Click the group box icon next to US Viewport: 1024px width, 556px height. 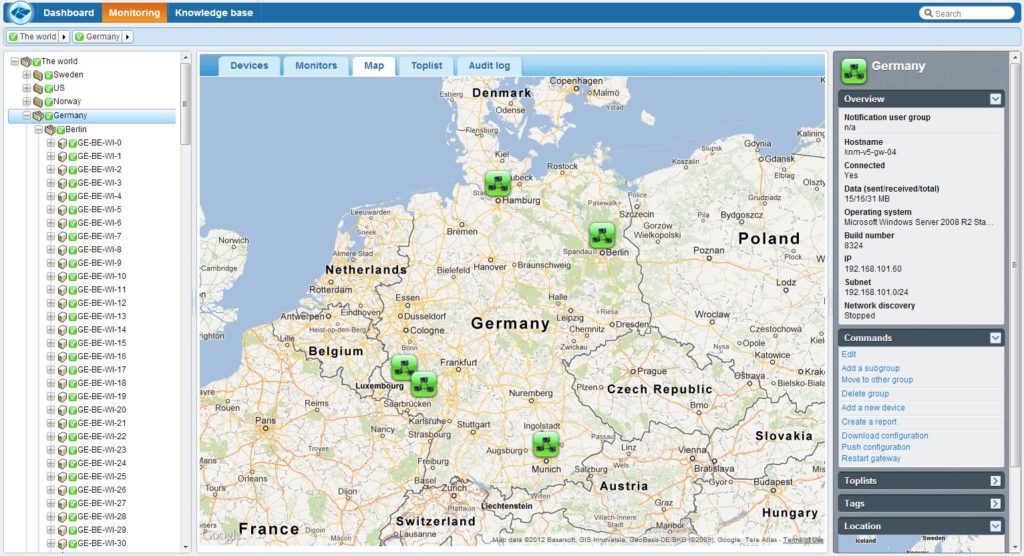click(x=38, y=88)
